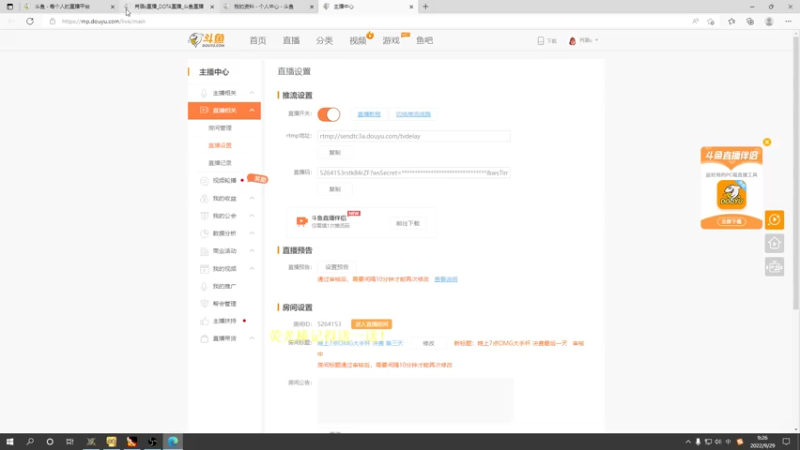Click the 修改 room title button

click(429, 343)
